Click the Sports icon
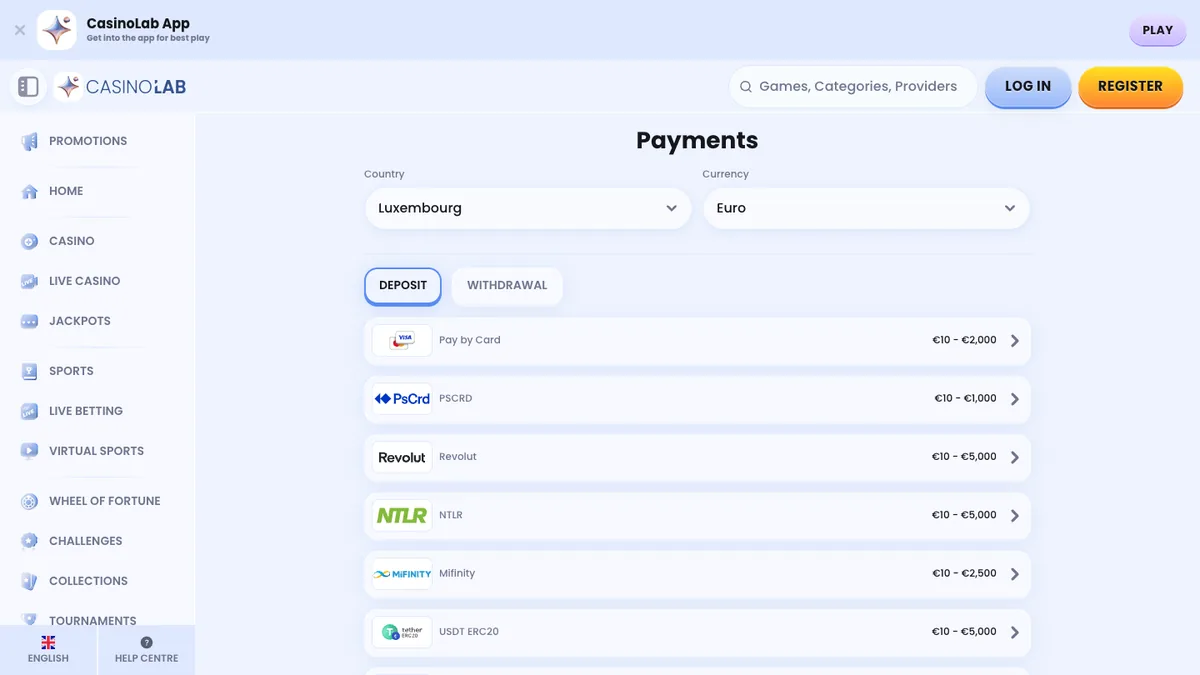 (30, 371)
